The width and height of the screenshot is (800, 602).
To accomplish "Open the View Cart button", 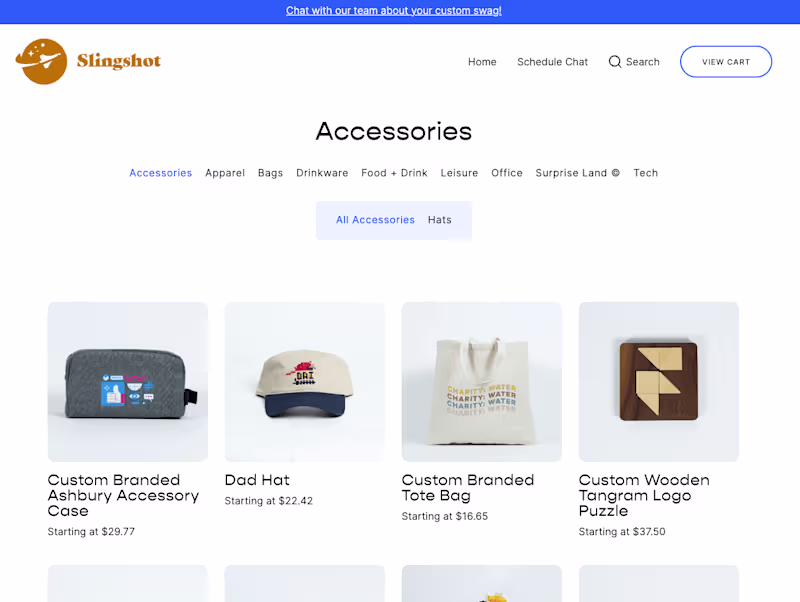I will click(726, 62).
